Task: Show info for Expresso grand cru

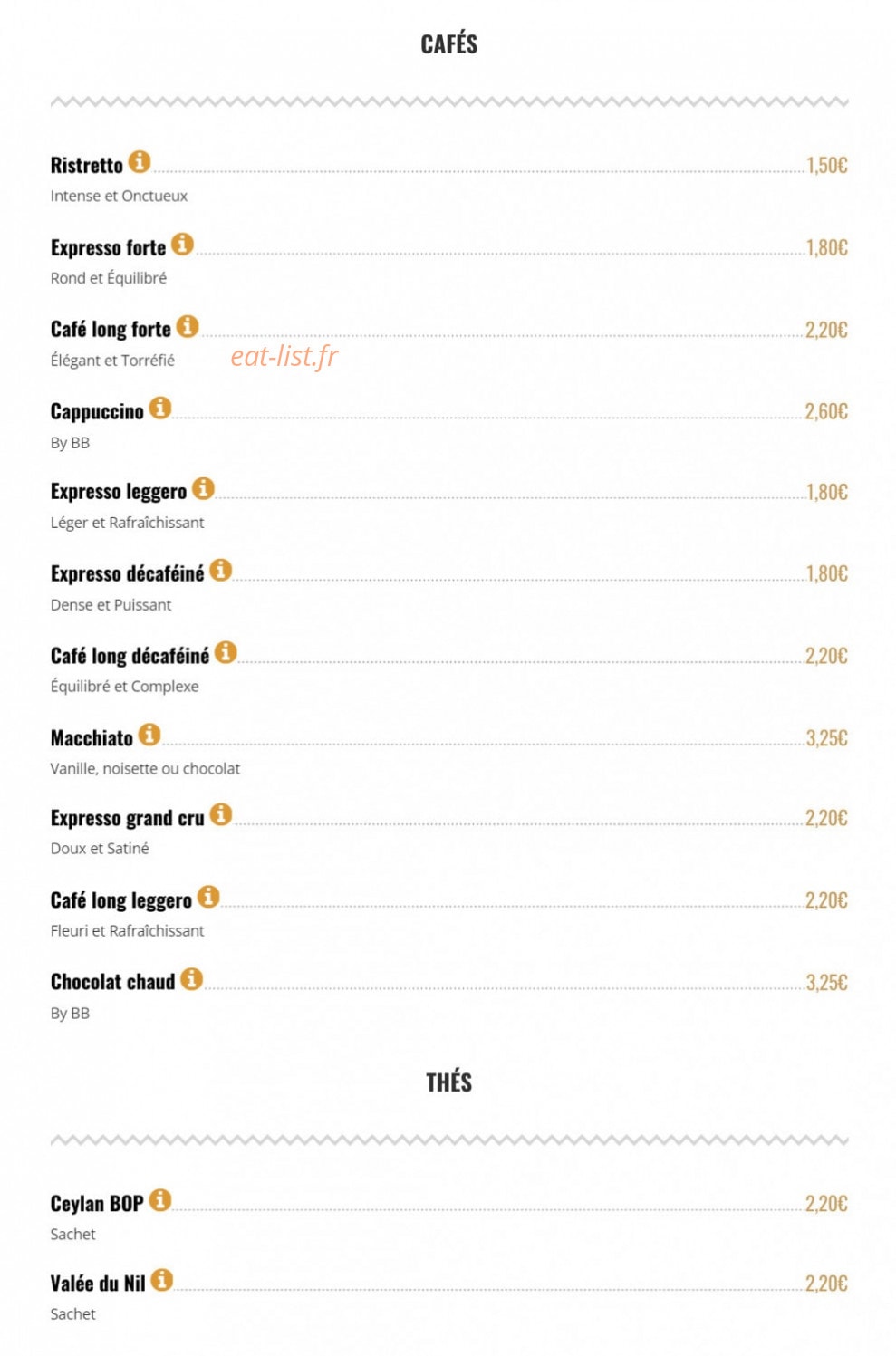Action: pos(221,814)
